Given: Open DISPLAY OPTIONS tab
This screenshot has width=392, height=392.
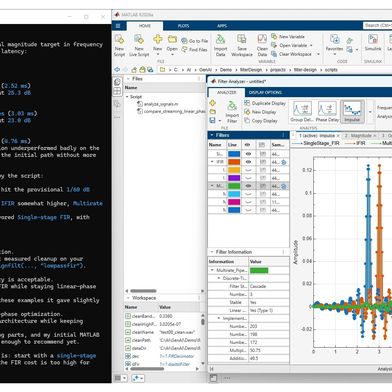Looking at the screenshot, I should [x=265, y=92].
